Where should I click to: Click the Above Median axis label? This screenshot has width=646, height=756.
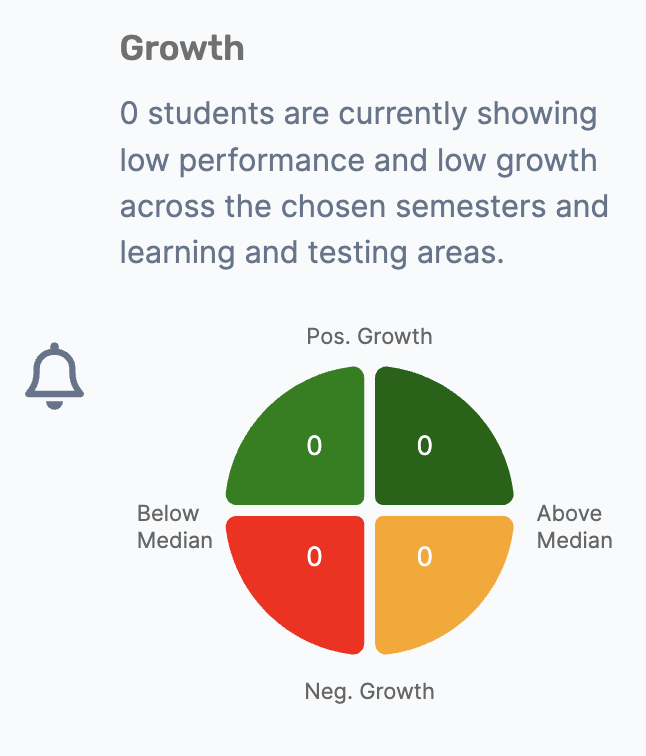[575, 526]
